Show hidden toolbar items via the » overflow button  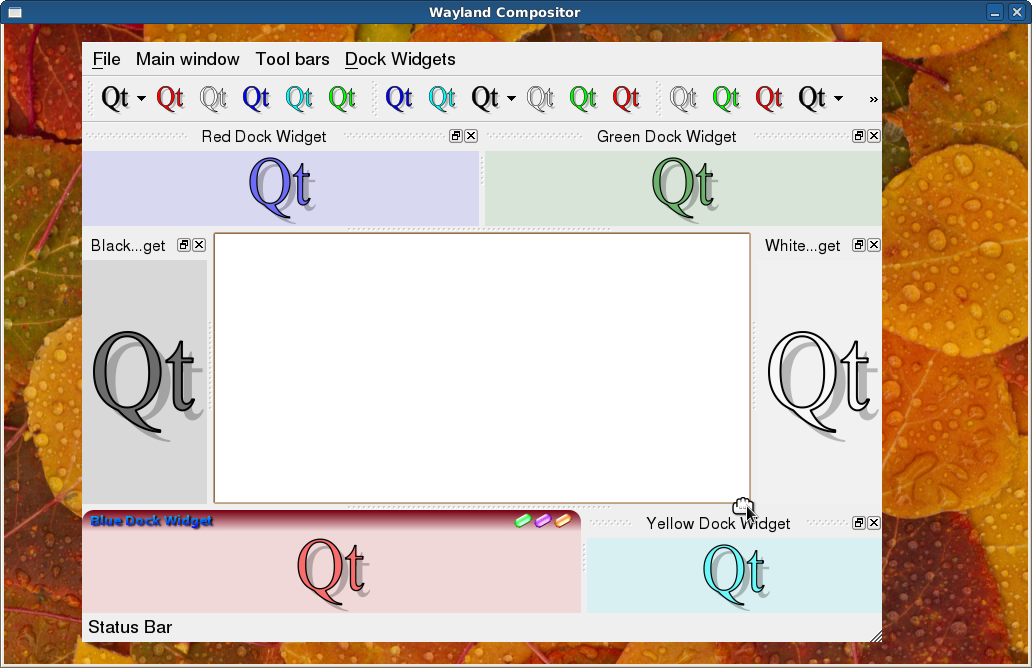tap(873, 99)
